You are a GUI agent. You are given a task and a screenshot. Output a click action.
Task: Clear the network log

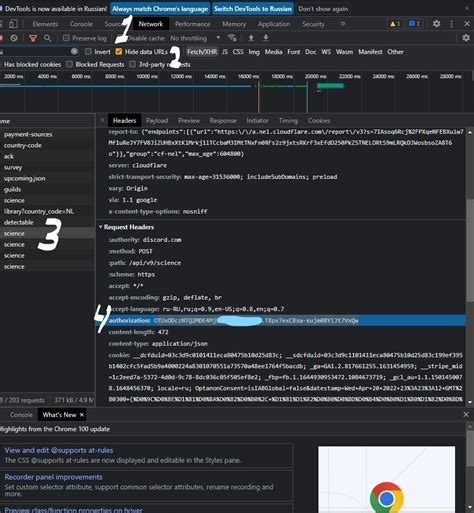(14, 38)
